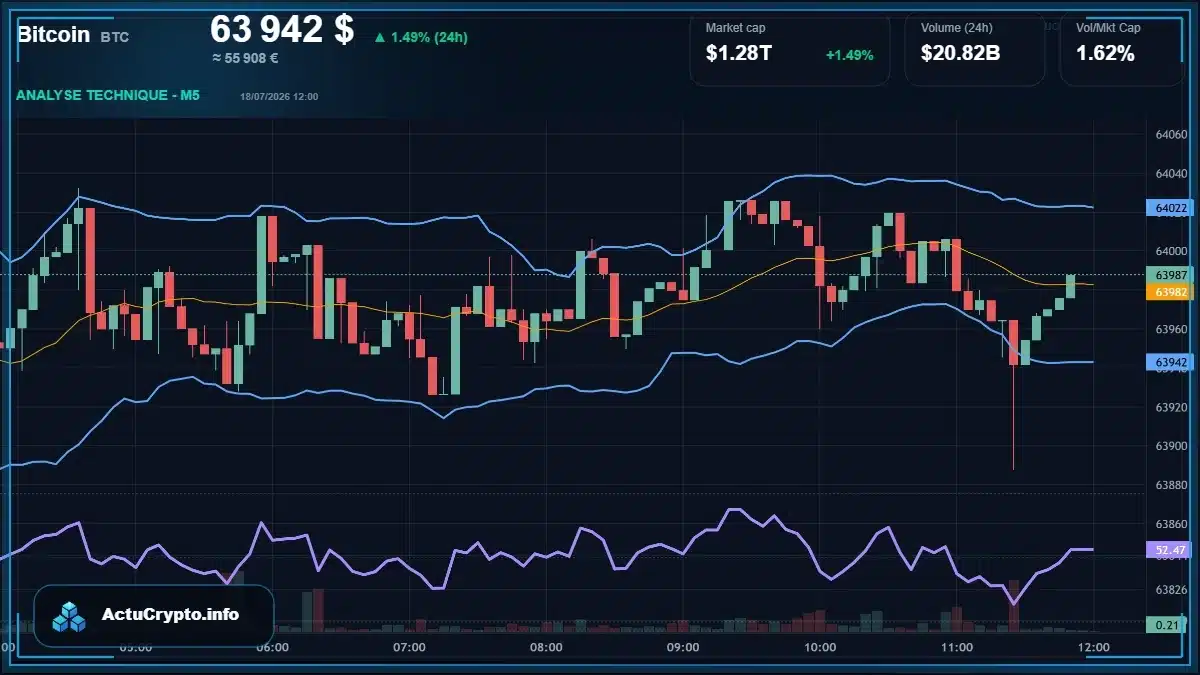Select the Vol/Mkt Cap label
Viewport: 1200px width, 675px height.
click(1108, 28)
